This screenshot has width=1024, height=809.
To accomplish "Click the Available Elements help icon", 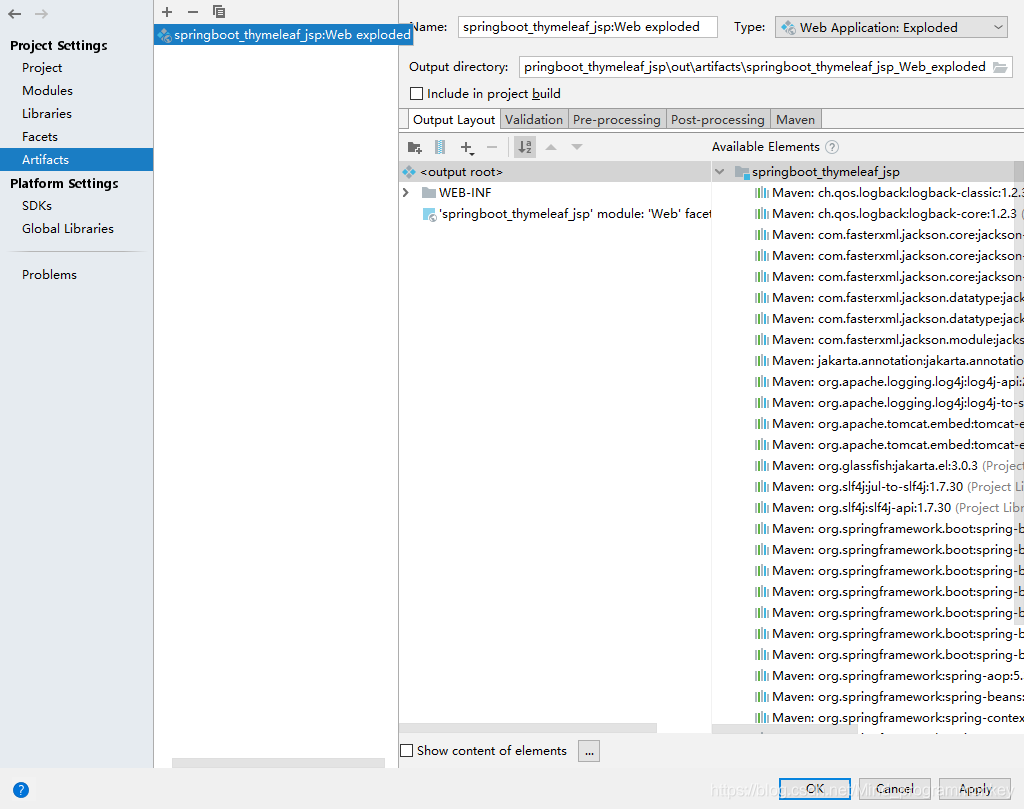I will [832, 146].
